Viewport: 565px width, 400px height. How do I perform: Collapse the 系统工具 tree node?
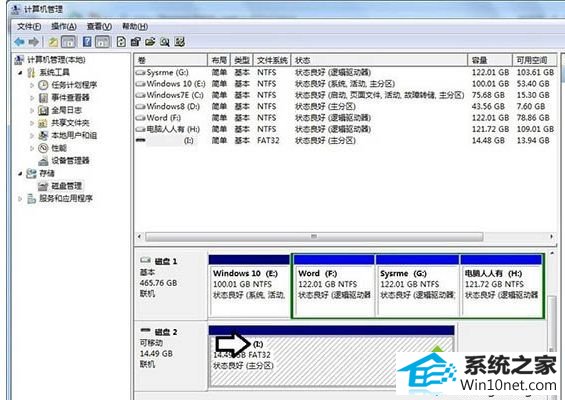(x=20, y=72)
